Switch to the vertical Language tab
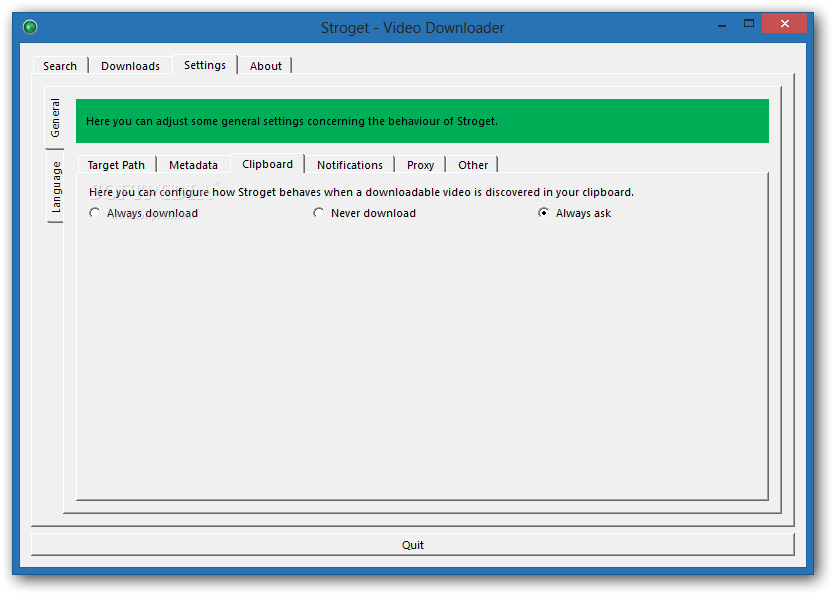Image resolution: width=834 pixels, height=595 pixels. [56, 187]
